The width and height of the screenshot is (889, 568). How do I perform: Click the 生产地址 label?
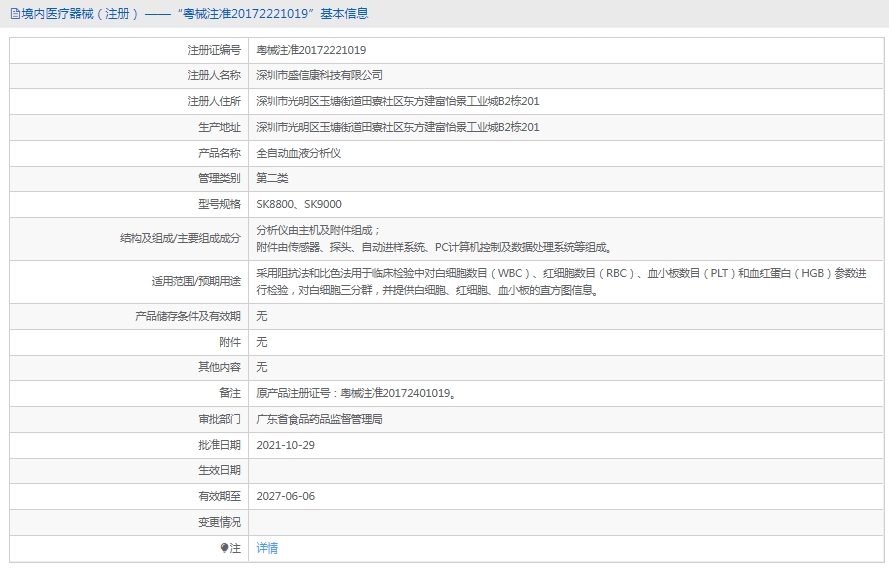(219, 128)
